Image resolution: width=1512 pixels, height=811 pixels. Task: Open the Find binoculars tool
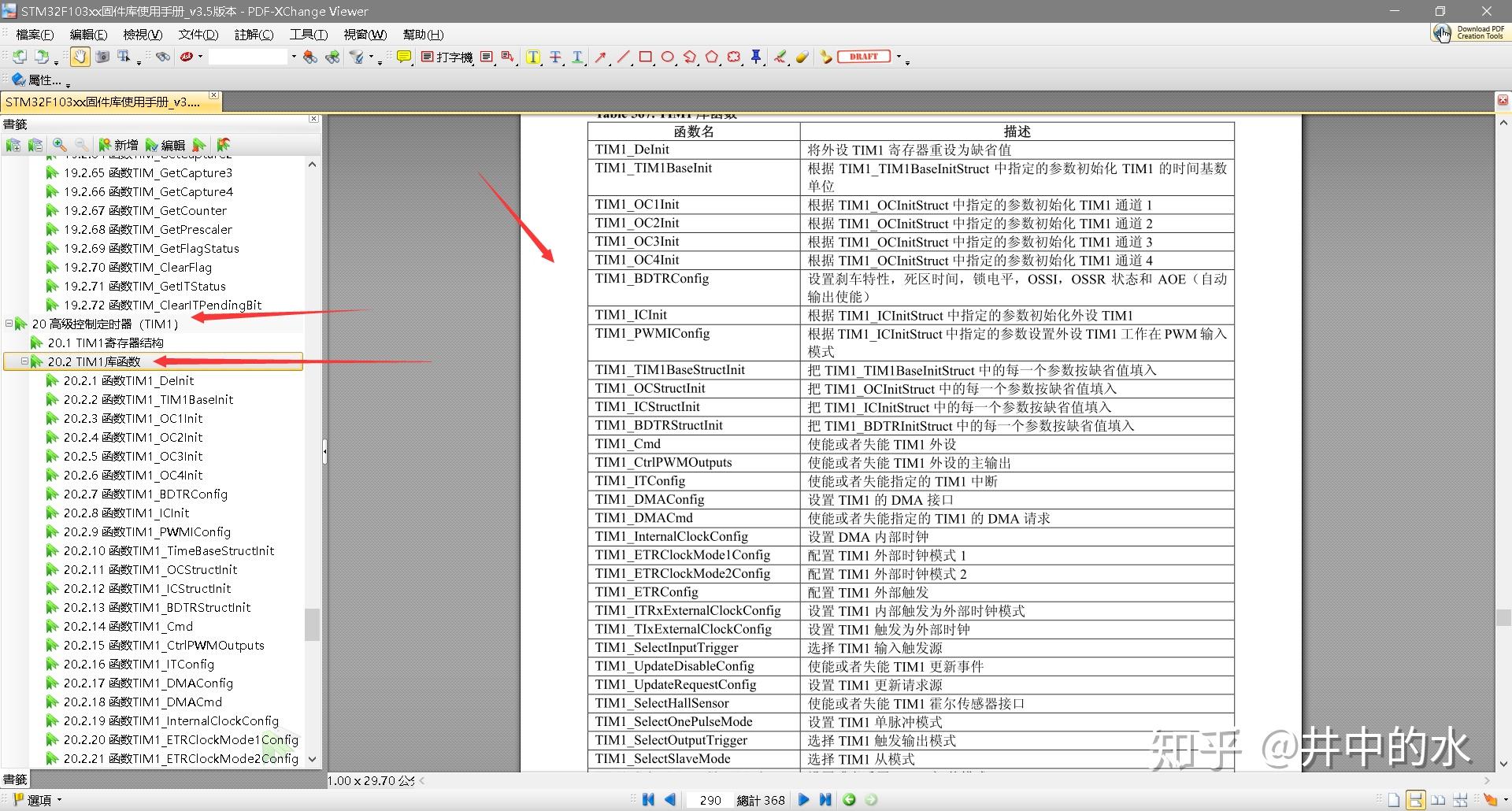163,57
